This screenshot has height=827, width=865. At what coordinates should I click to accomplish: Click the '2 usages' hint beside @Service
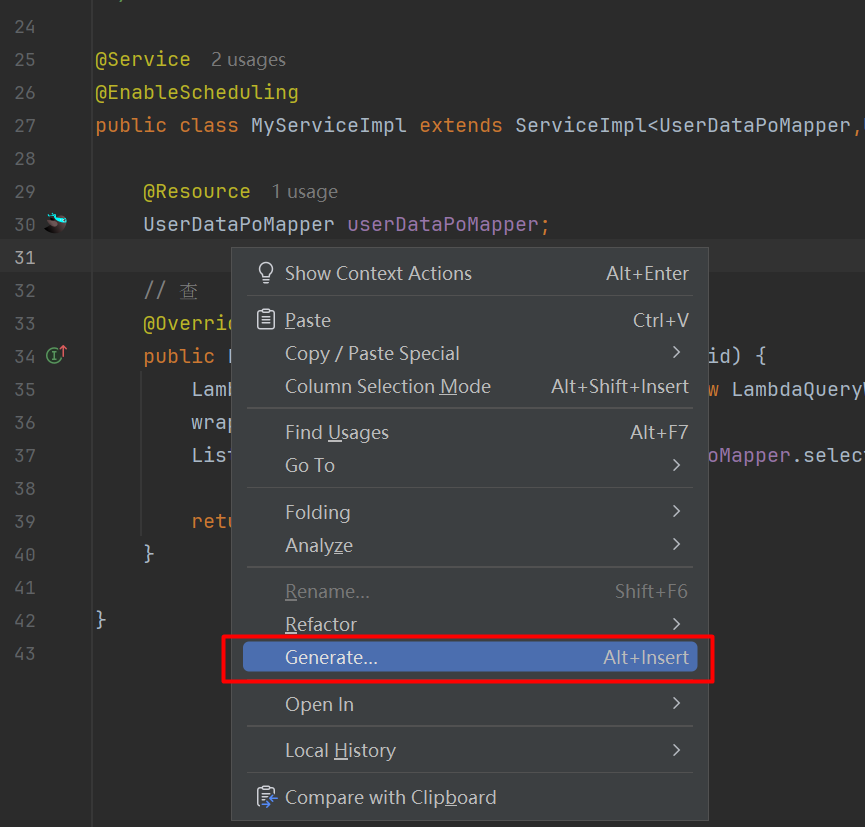click(248, 60)
